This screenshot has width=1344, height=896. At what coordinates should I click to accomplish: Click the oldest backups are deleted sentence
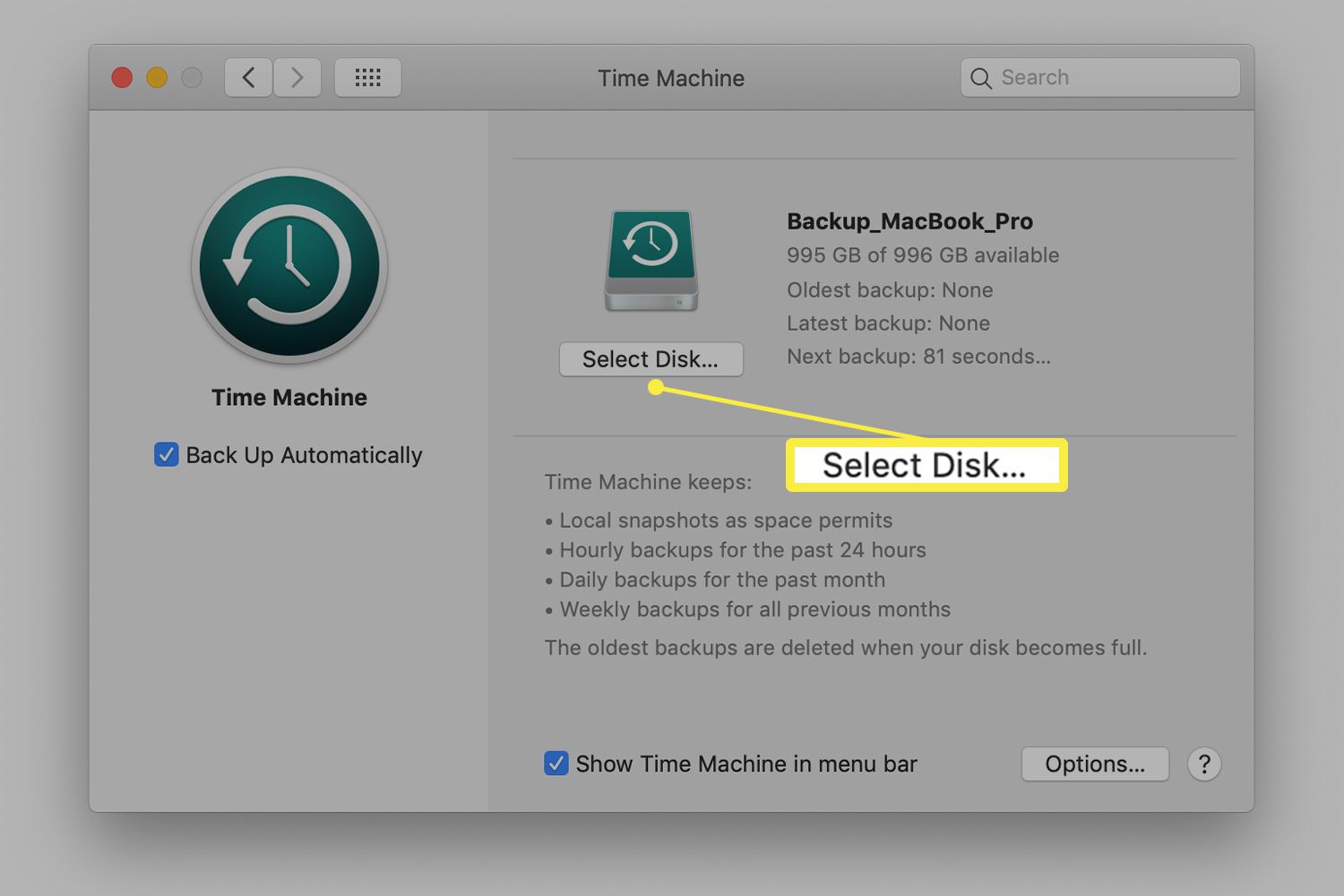[846, 648]
